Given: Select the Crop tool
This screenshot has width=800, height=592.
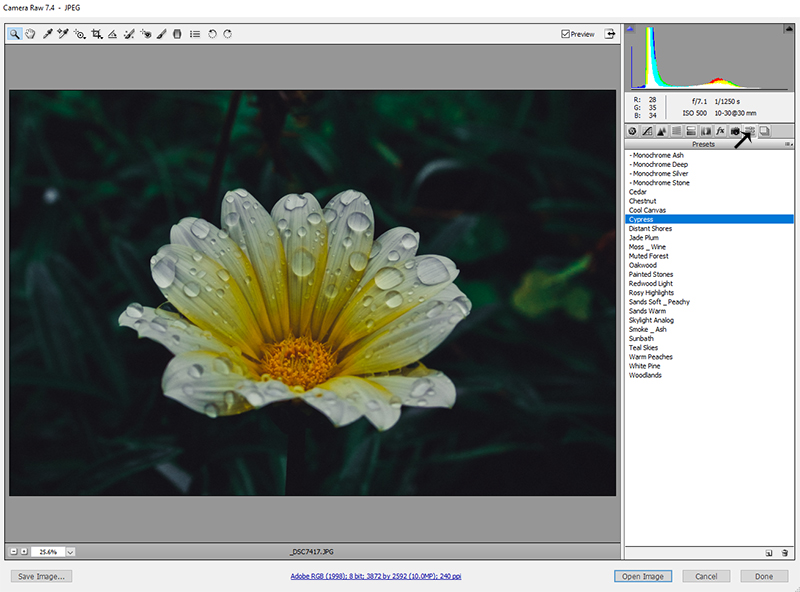Looking at the screenshot, I should click(x=96, y=34).
